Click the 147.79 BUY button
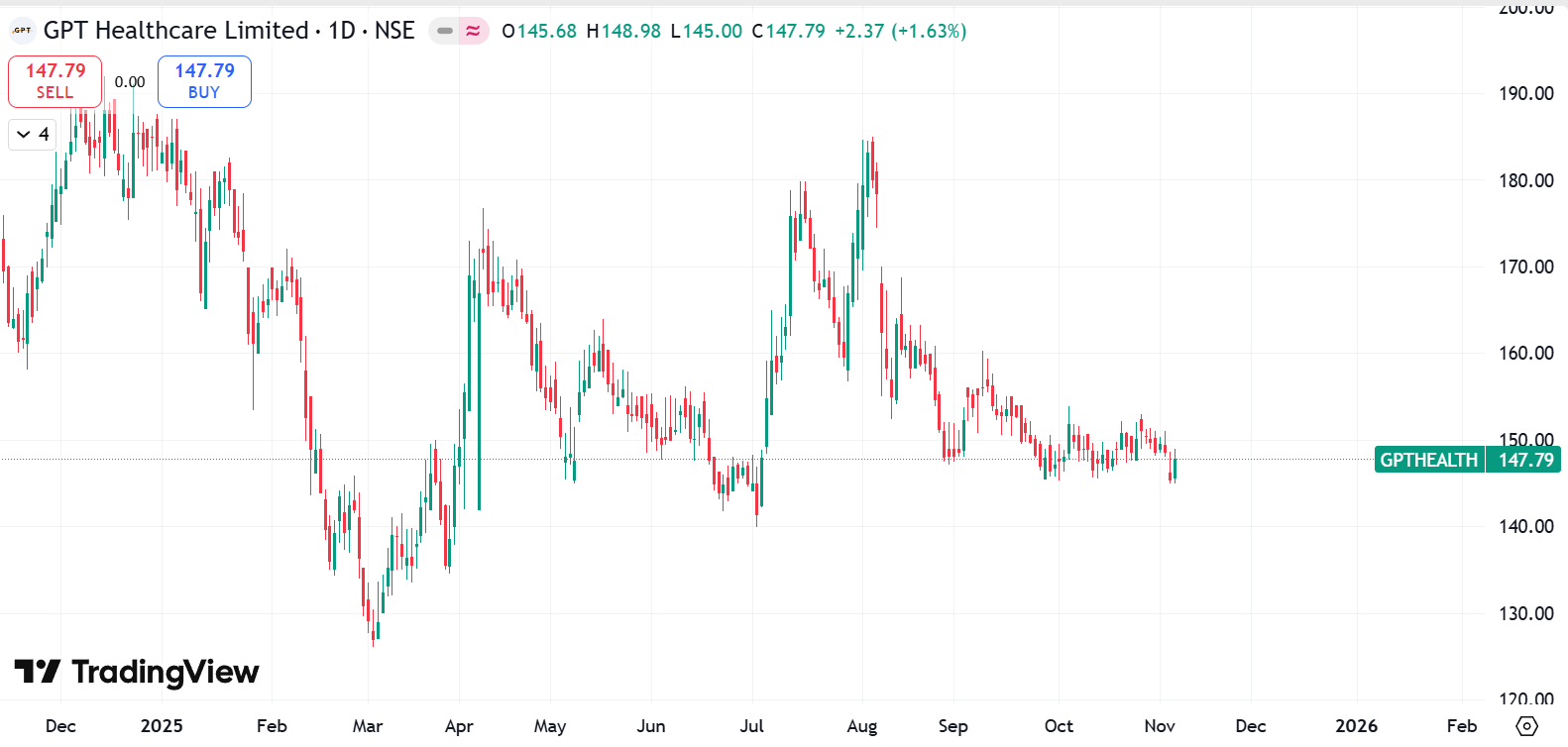The image size is (1568, 747). click(204, 81)
